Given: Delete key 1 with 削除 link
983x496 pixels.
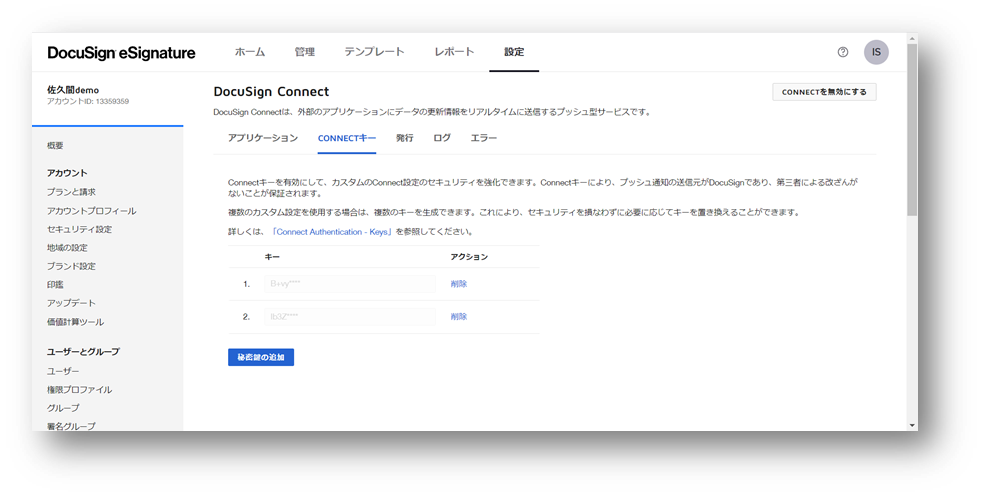Looking at the screenshot, I should pyautogui.click(x=459, y=284).
